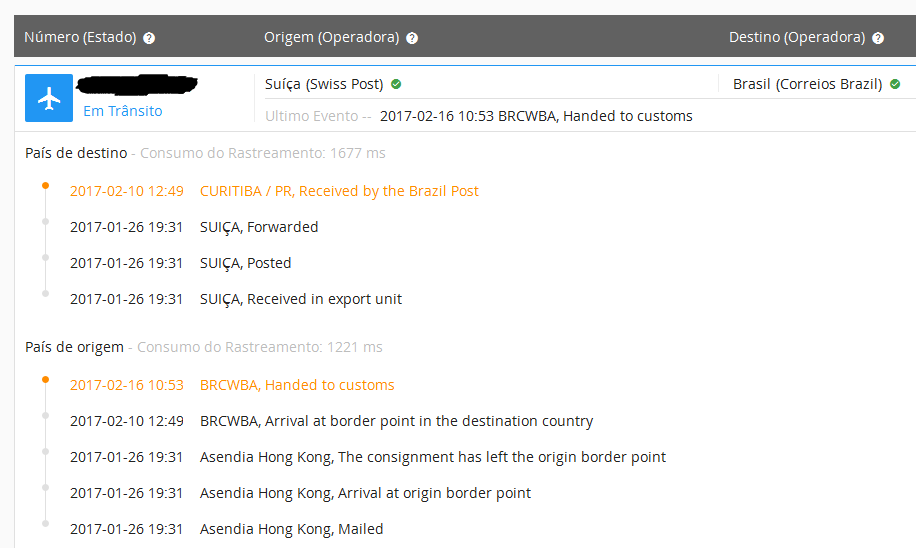Click the orange marker for Handed to customs
Image resolution: width=916 pixels, height=549 pixels.
coord(45,379)
